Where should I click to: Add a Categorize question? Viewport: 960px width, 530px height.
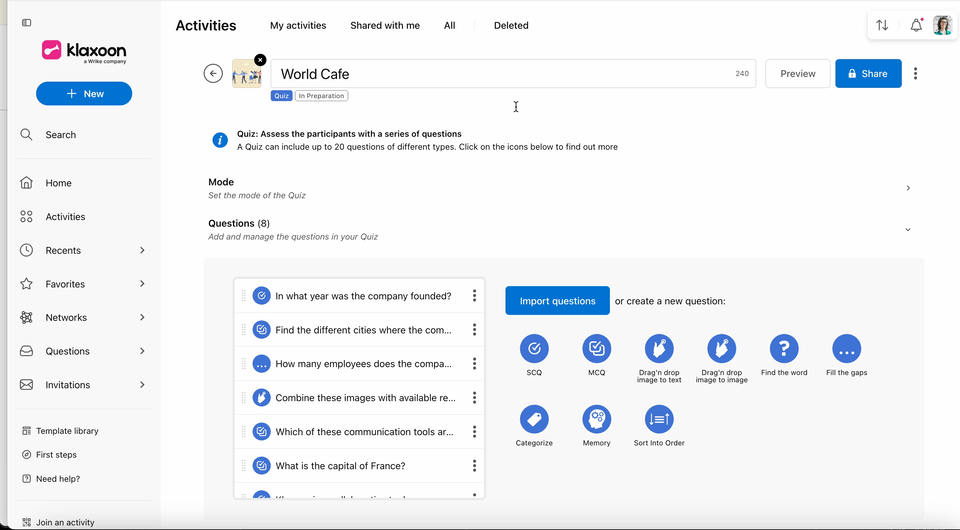pyautogui.click(x=534, y=419)
